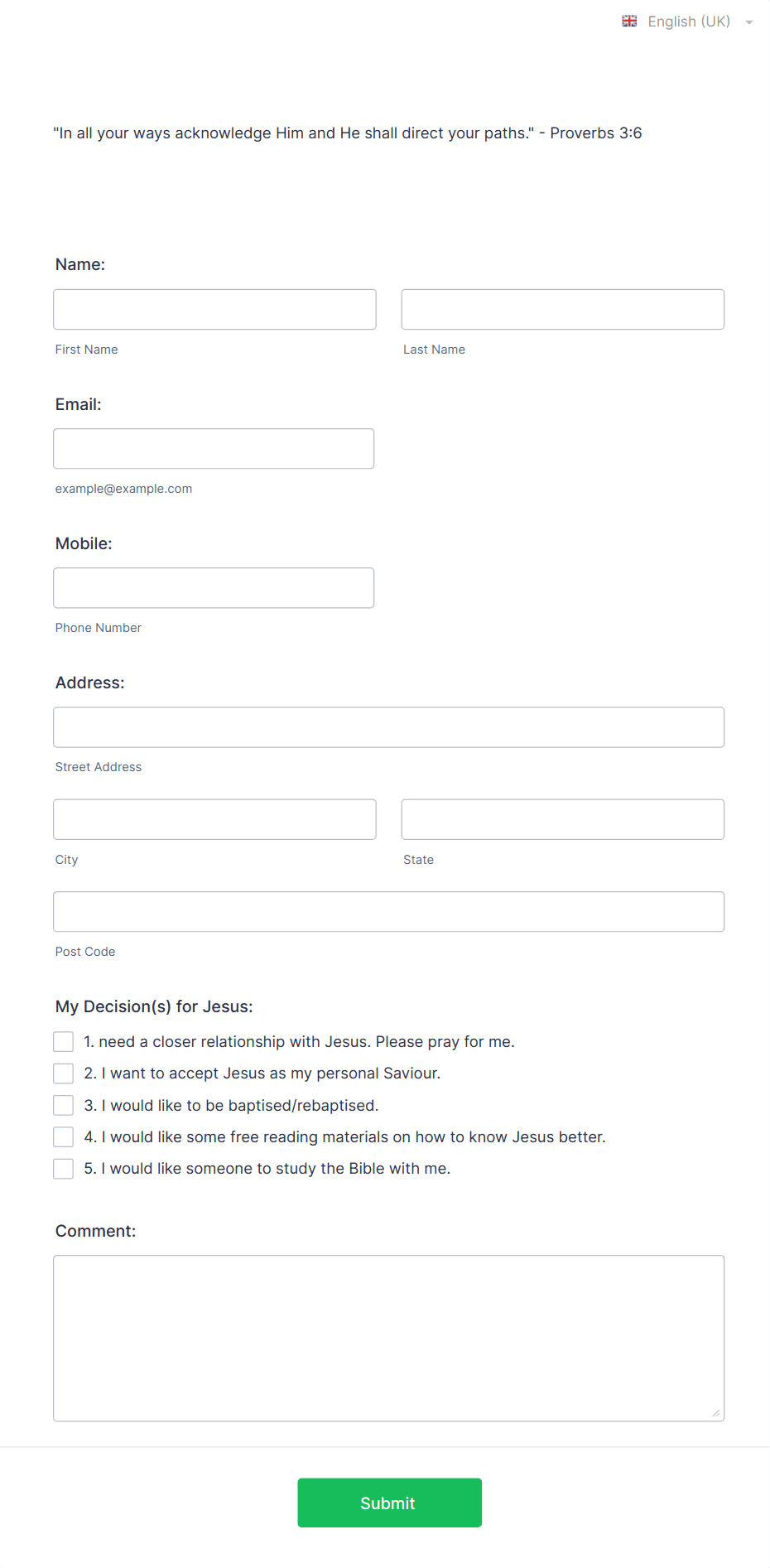Screen dimensions: 770x1568
Task: Click the Last Name input field
Action: point(562,309)
